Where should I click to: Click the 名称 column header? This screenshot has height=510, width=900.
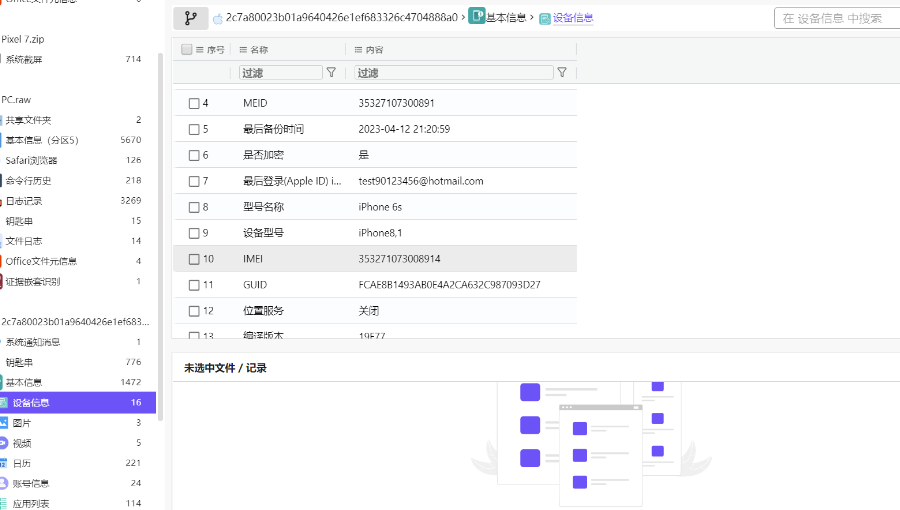coord(259,50)
